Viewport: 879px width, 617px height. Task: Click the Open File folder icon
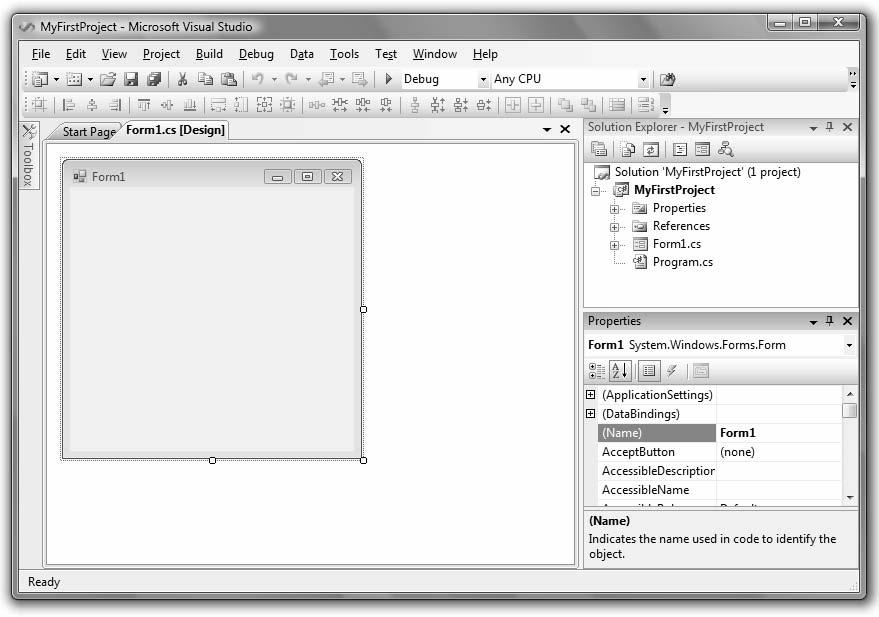(x=108, y=79)
